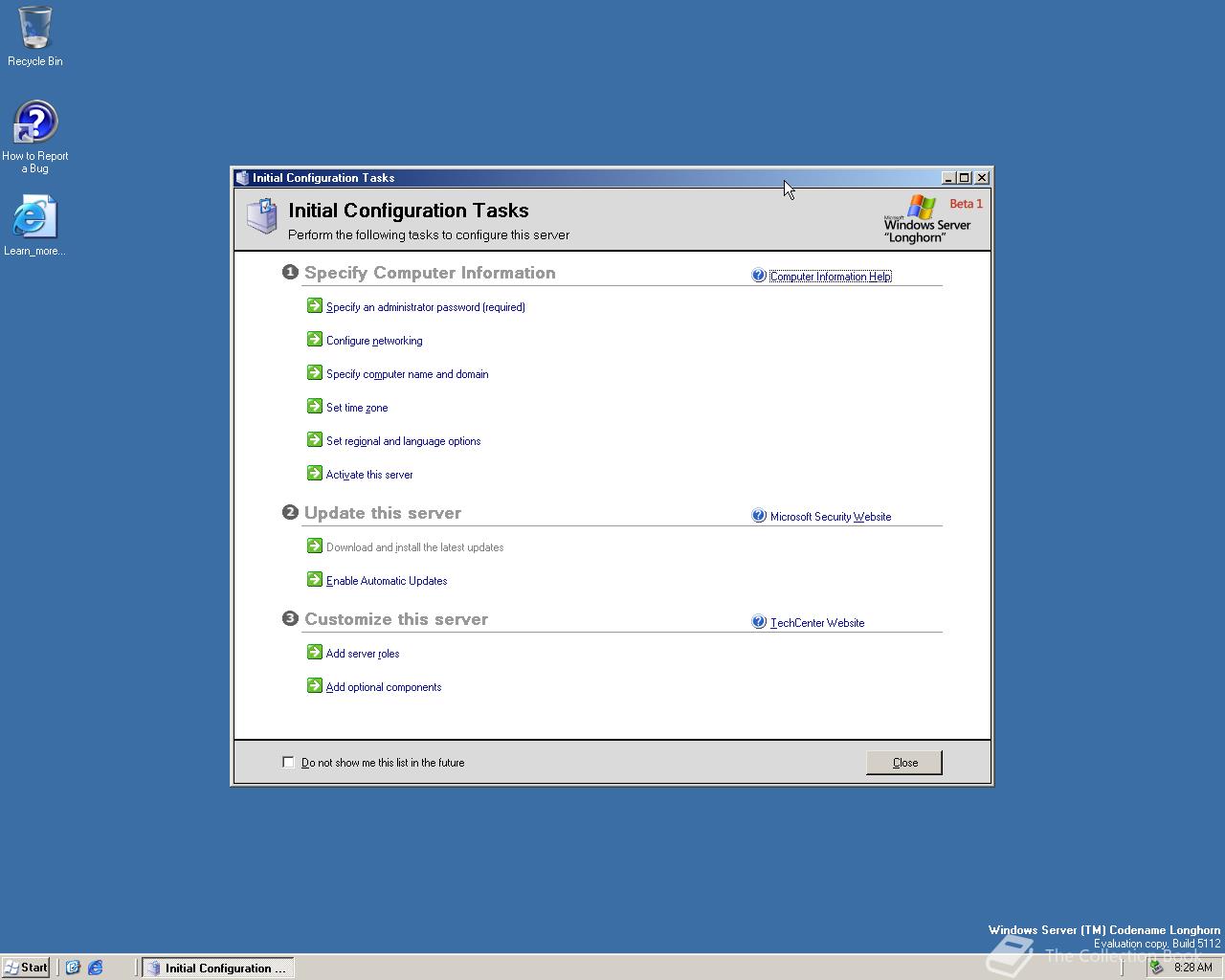Click the Close button in dialog
Viewport: 1225px width, 980px height.
(x=904, y=763)
